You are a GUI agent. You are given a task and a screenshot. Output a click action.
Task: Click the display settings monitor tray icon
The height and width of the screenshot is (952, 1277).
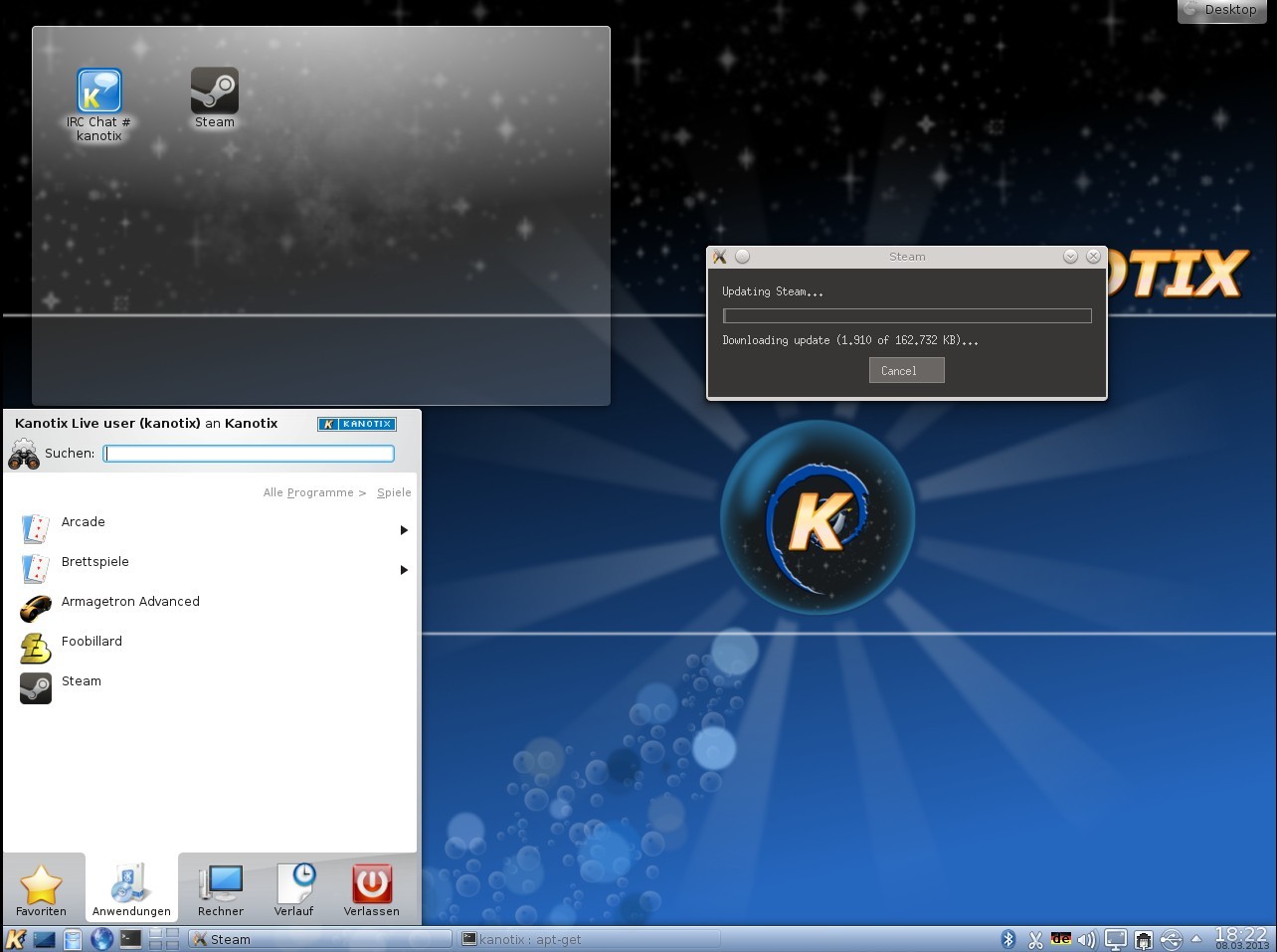coord(1116,939)
